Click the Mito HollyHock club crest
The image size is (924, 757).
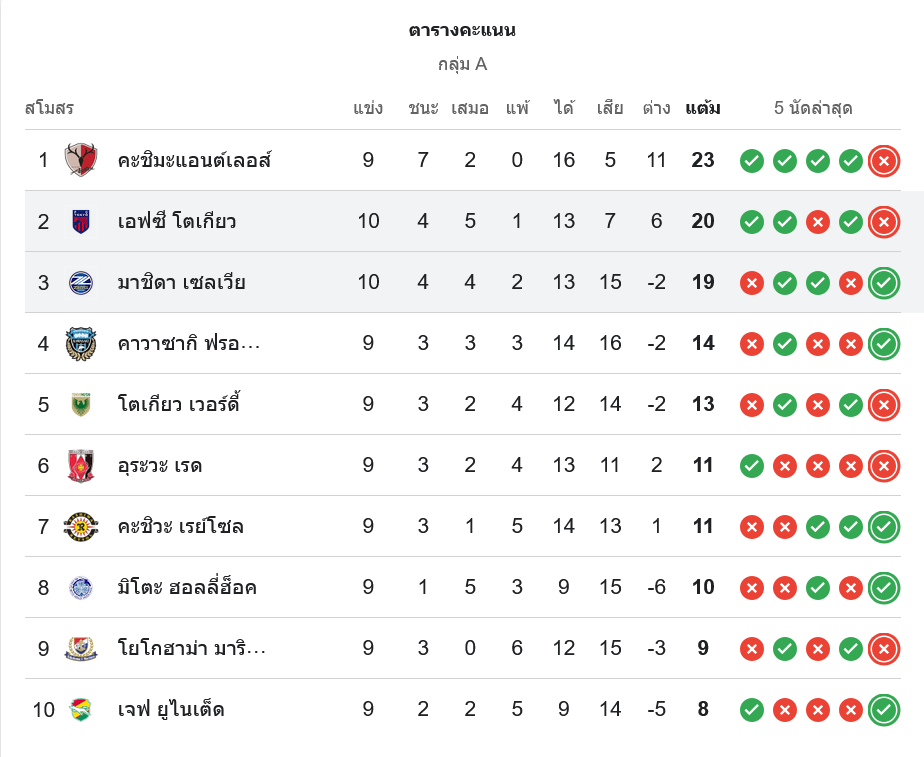(81, 587)
